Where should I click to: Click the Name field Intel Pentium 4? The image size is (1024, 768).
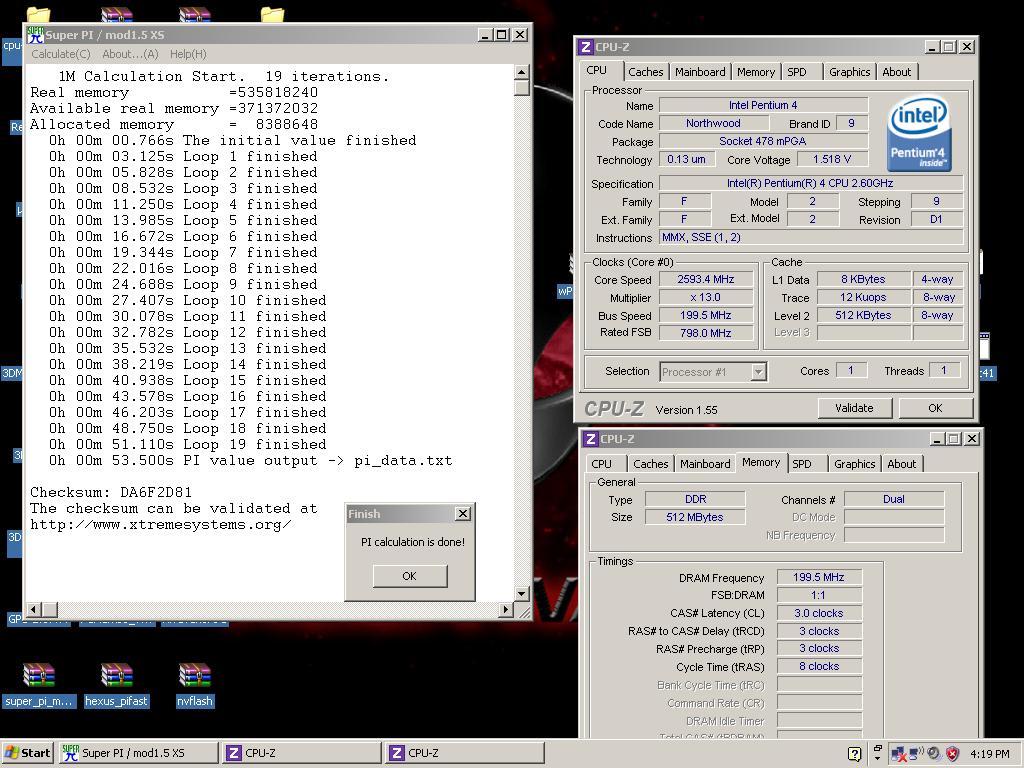point(763,105)
